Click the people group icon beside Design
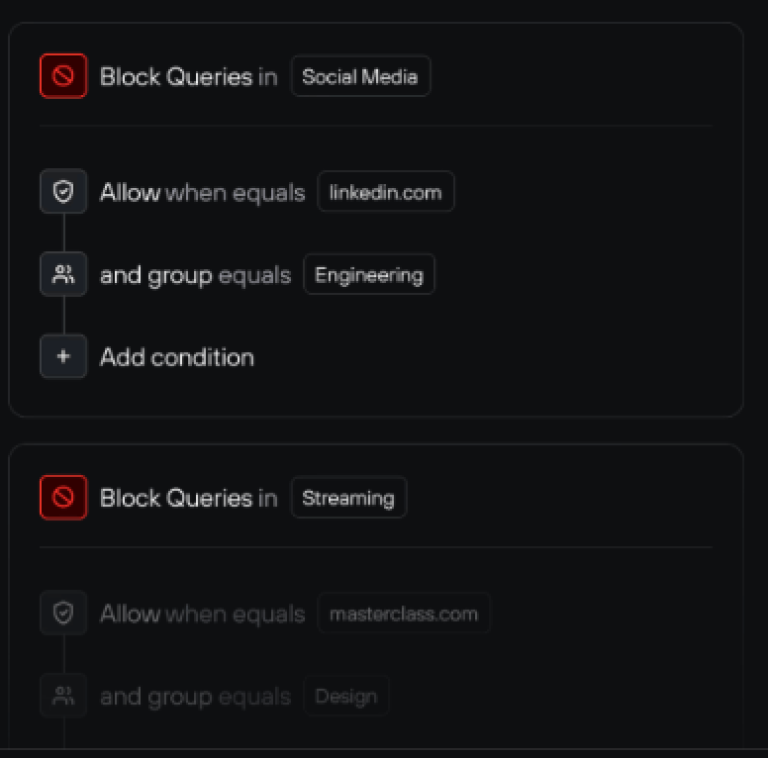 [x=63, y=696]
